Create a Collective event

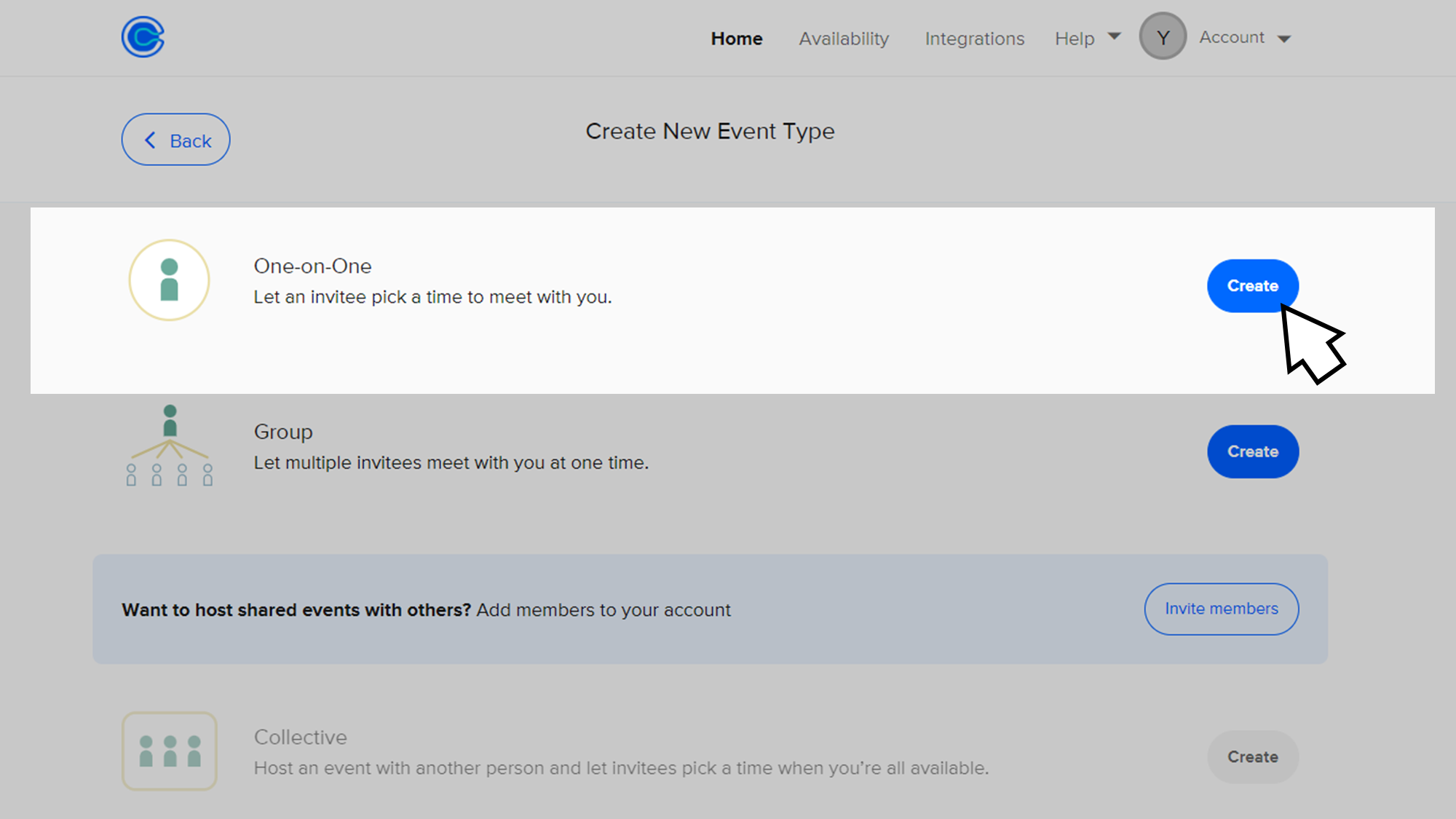pos(1253,757)
